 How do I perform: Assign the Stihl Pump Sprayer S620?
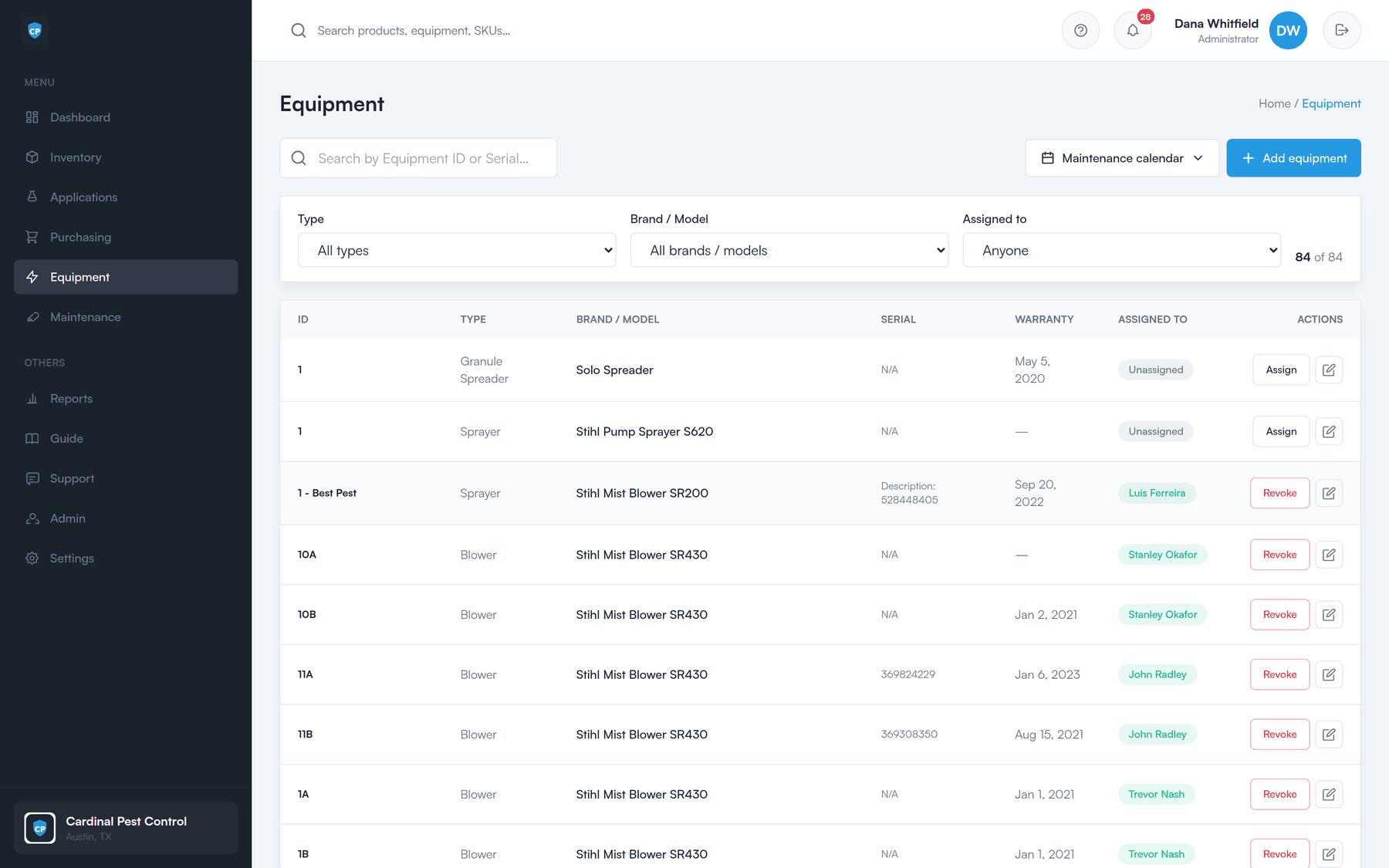[x=1281, y=431]
